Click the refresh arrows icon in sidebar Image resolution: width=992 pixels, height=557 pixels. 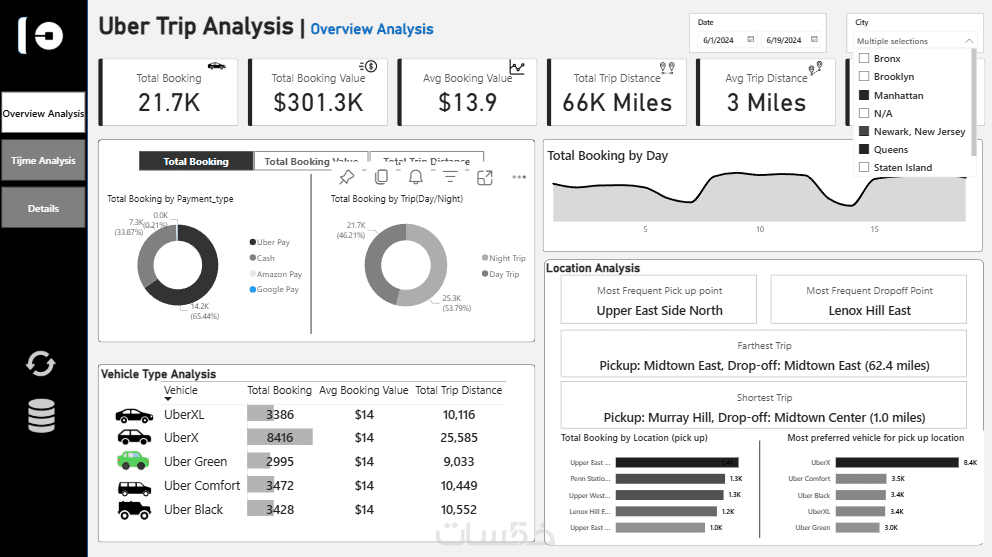click(40, 363)
